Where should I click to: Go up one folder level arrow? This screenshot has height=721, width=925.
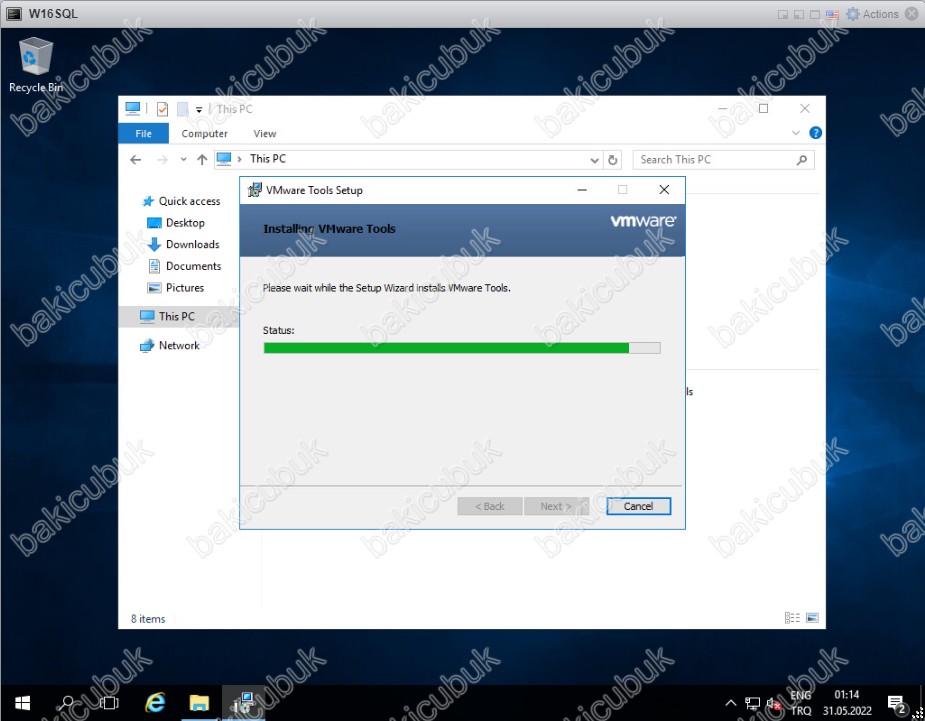(x=202, y=159)
